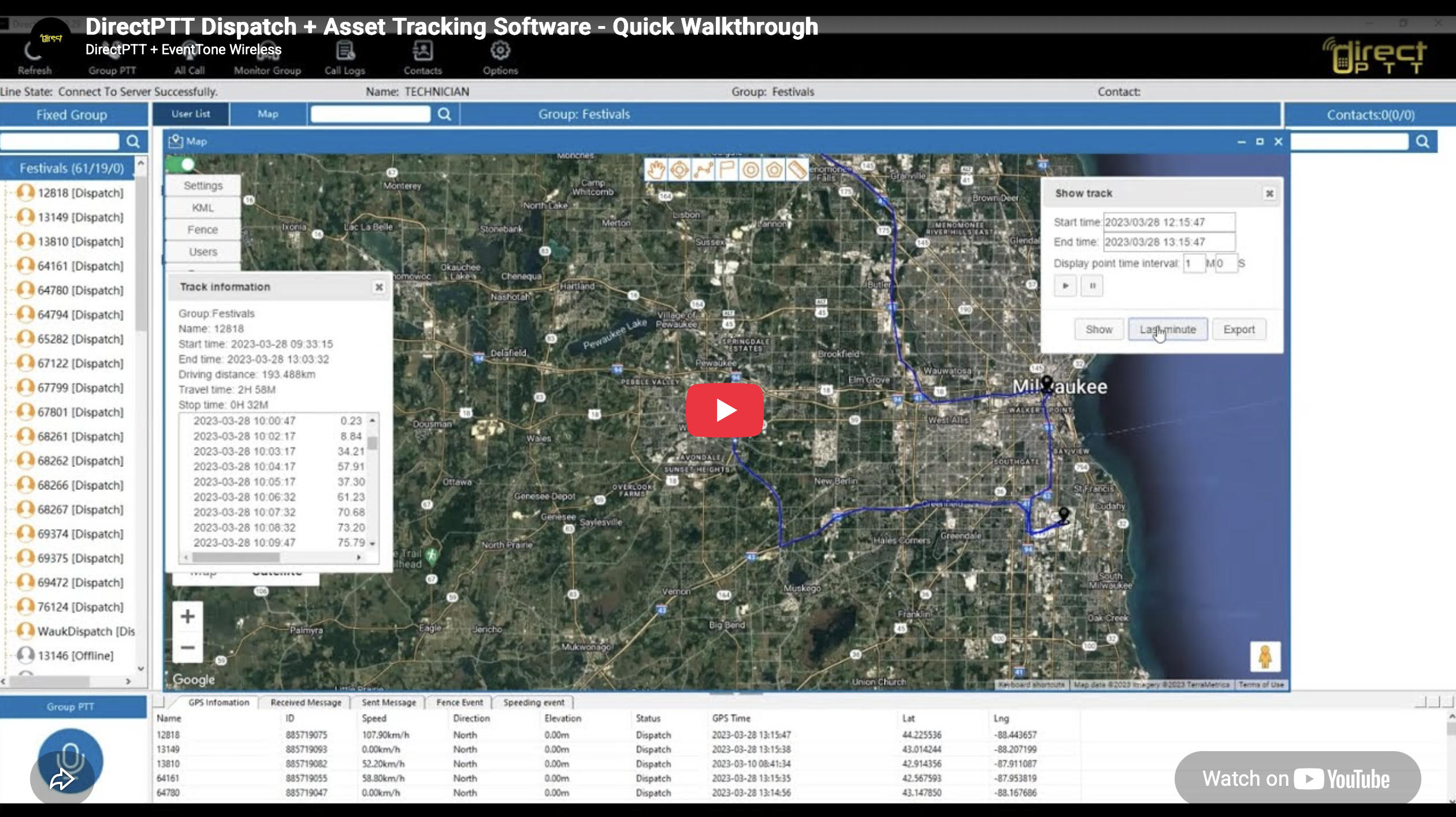Viewport: 1456px width, 817px height.
Task: Click the search icon in the Fixed Group panel
Action: (133, 142)
